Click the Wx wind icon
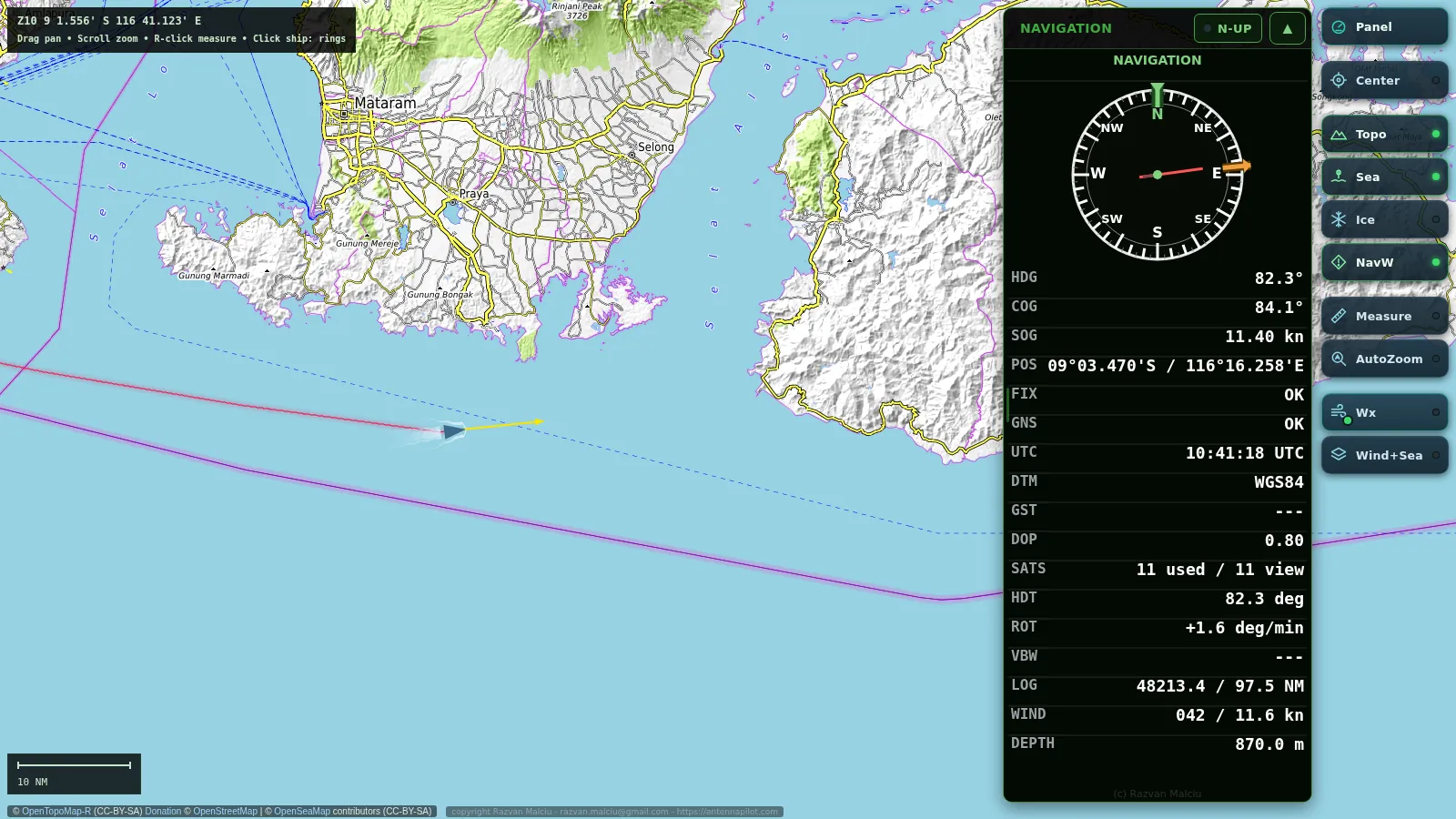The width and height of the screenshot is (1456, 819). coord(1339,412)
